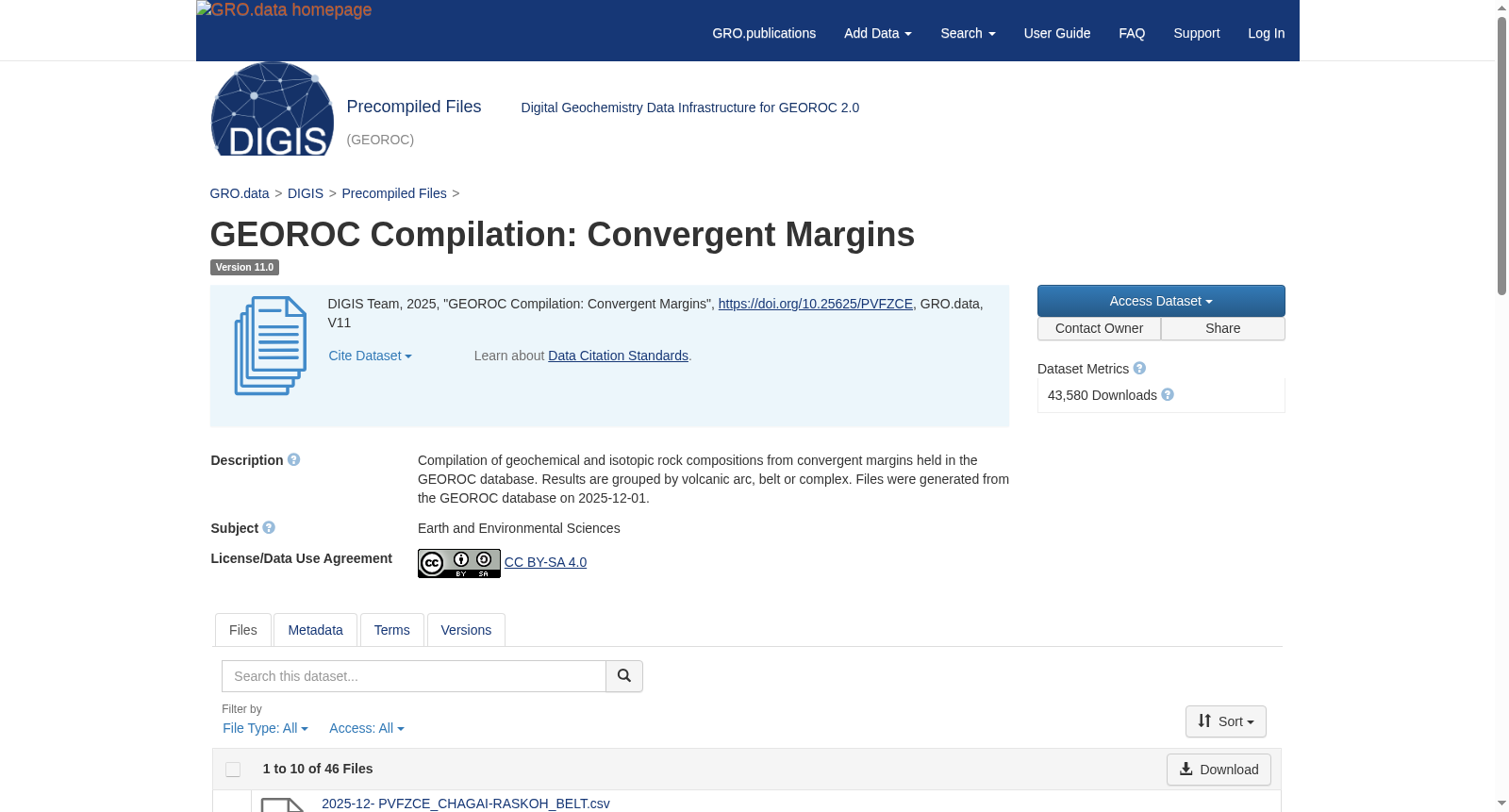Open GRO.publications in the navbar

tap(764, 33)
